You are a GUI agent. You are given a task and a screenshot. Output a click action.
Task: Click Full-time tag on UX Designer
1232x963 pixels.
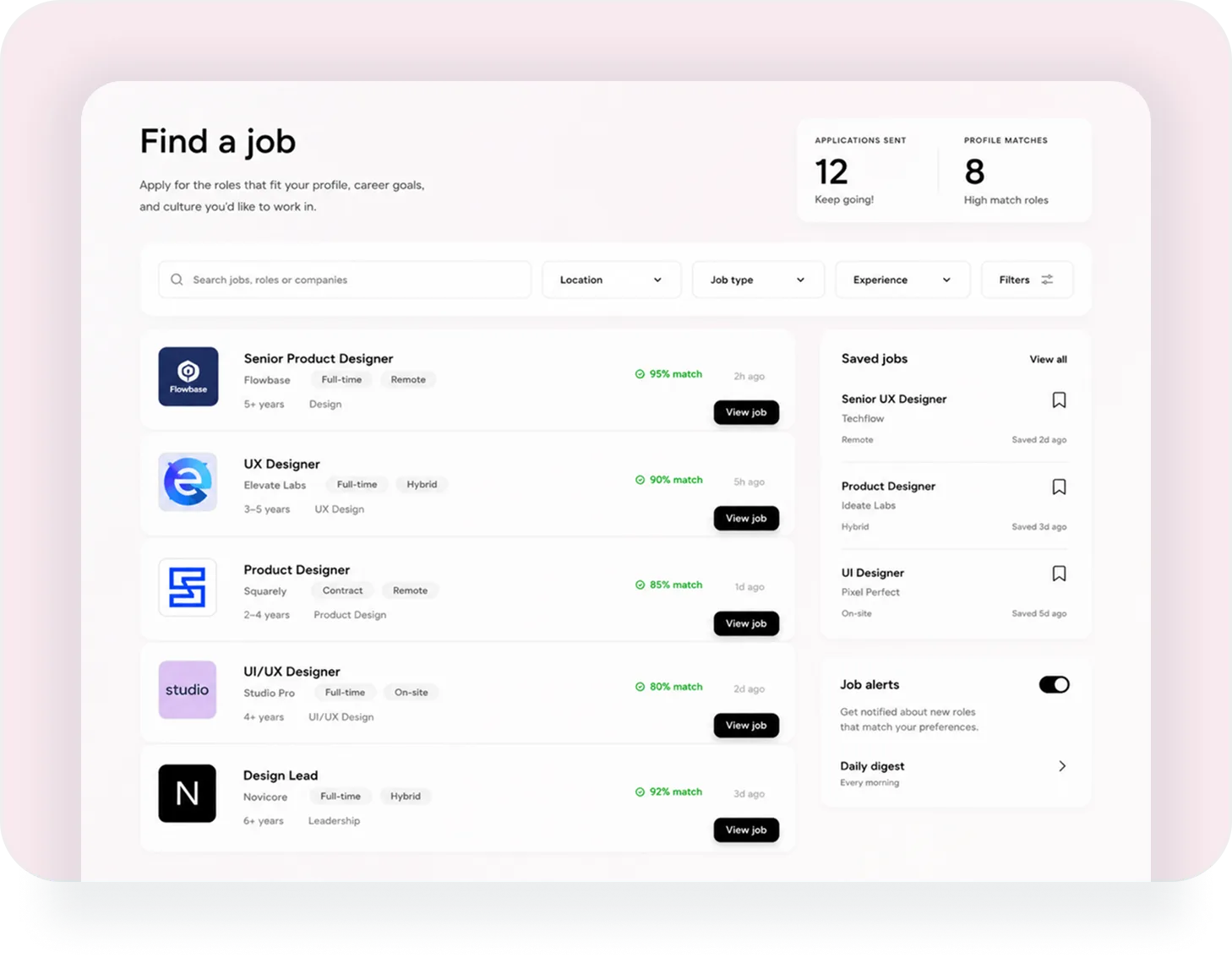[x=357, y=485]
